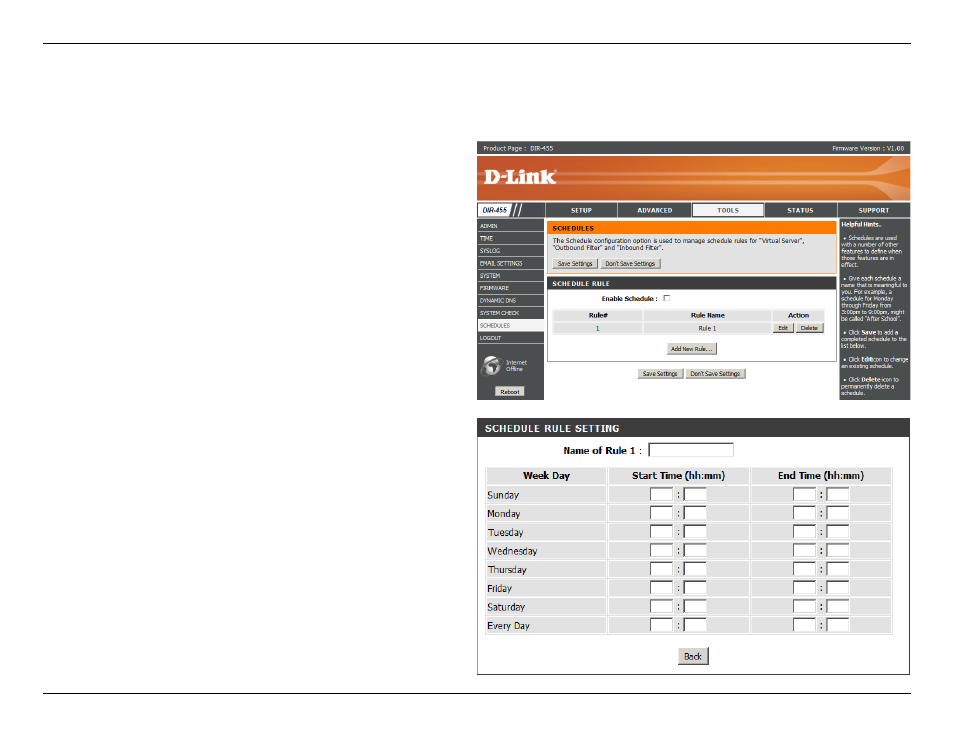Toggle the Enable Schedule checkbox
This screenshot has width=954, height=737.
[x=667, y=298]
